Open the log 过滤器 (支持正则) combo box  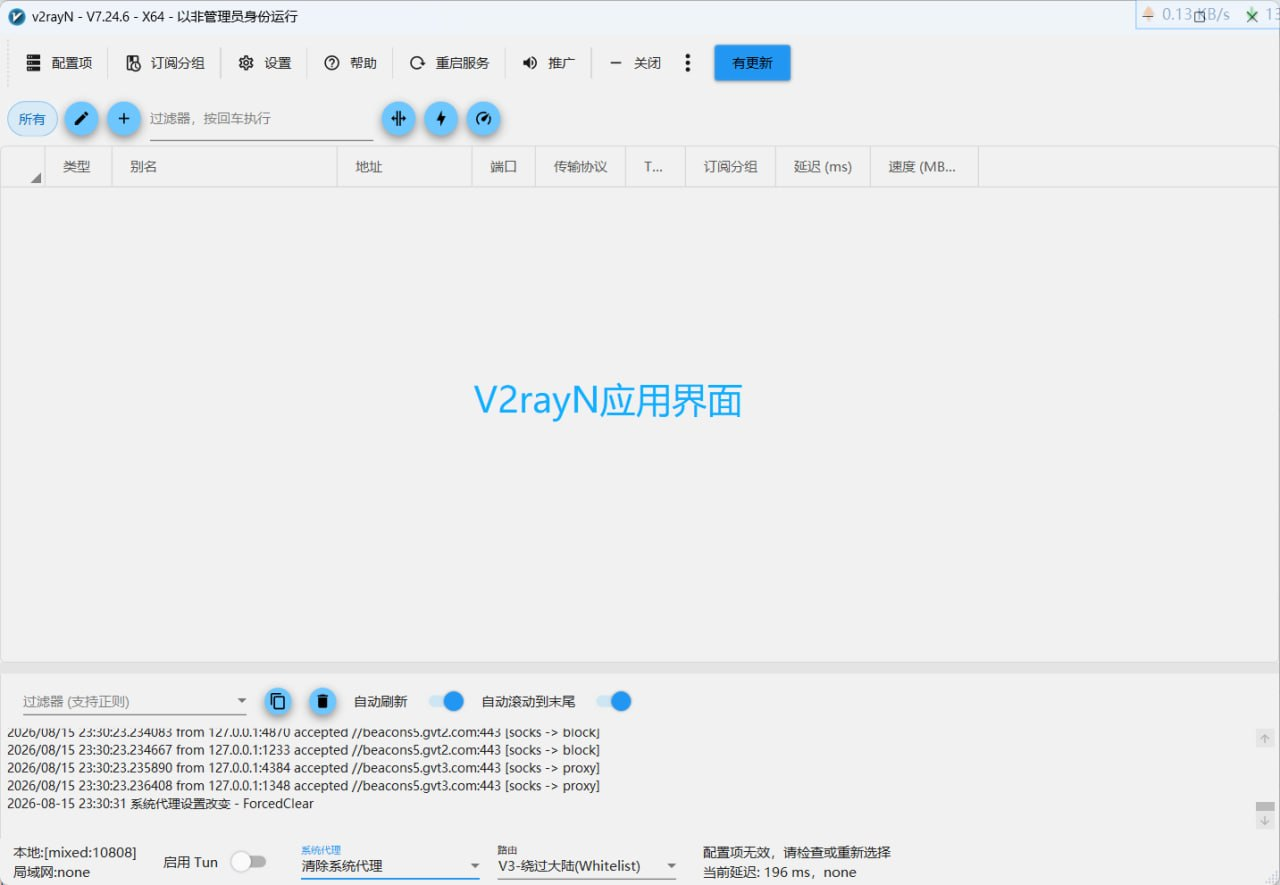(135, 701)
